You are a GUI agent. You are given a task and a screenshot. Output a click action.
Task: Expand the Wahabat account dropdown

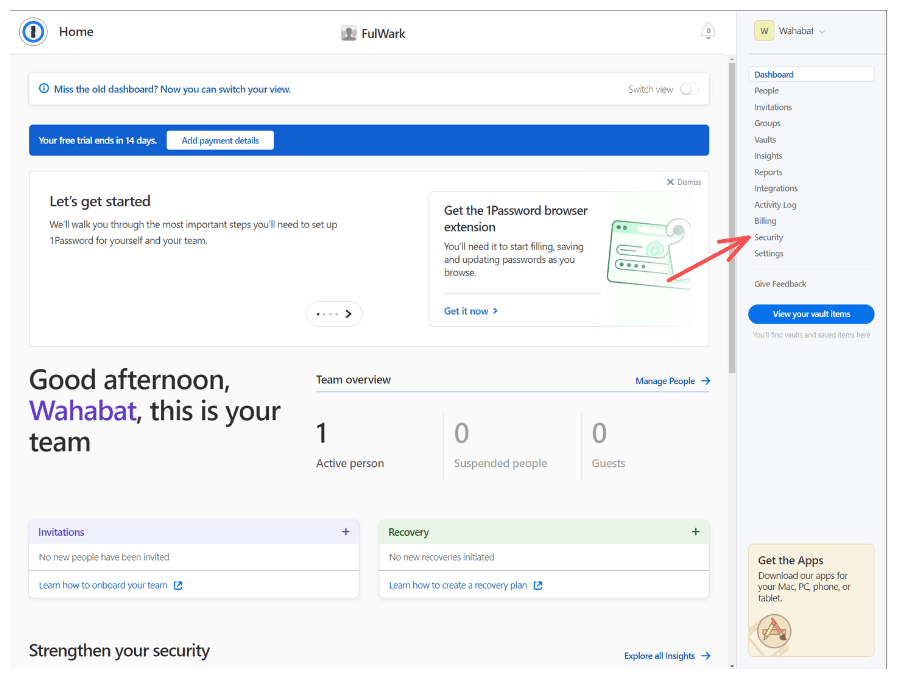(x=822, y=31)
